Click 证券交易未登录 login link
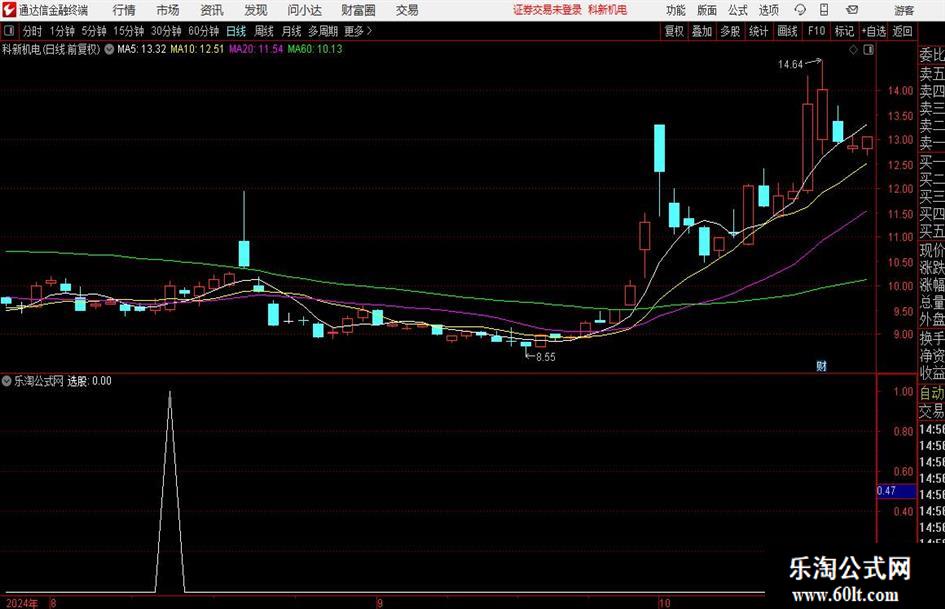 tap(547, 10)
